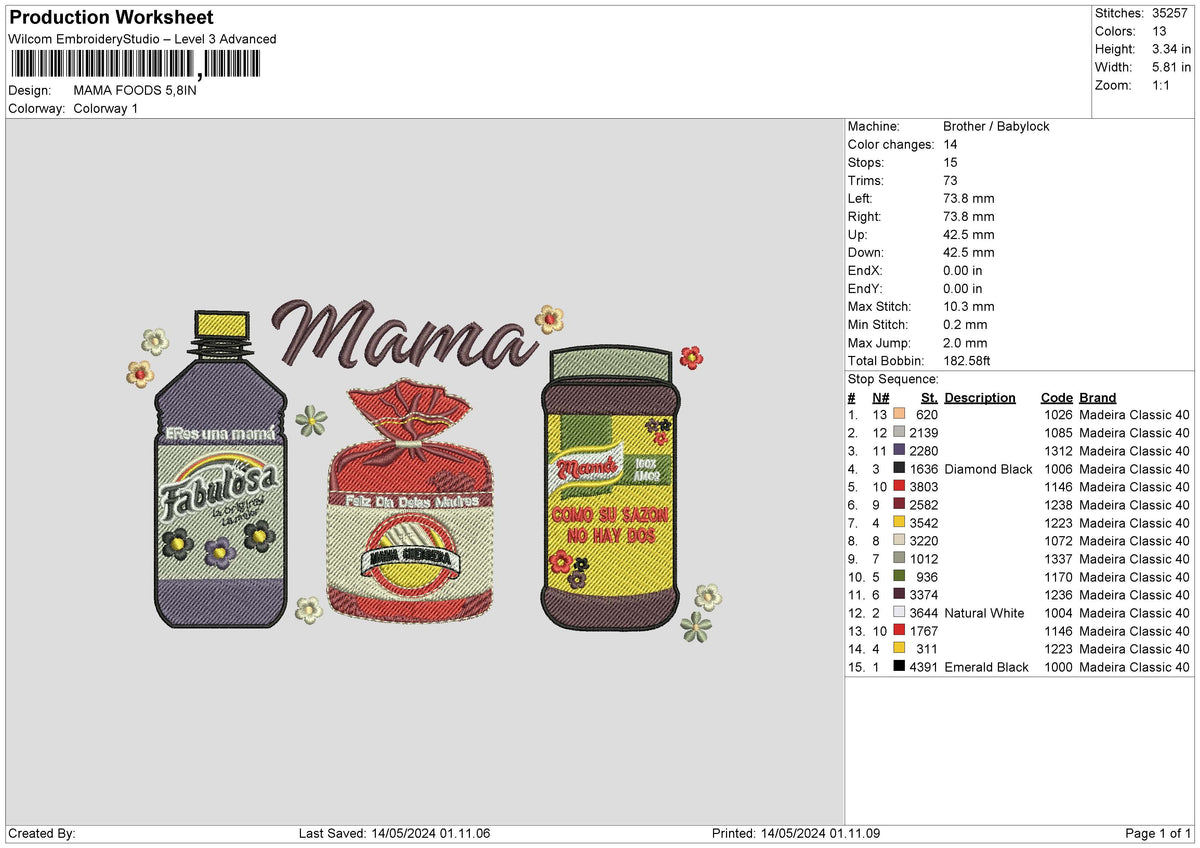The width and height of the screenshot is (1200, 848).
Task: Click the Right value '73.8 mm'
Action: [x=968, y=217]
